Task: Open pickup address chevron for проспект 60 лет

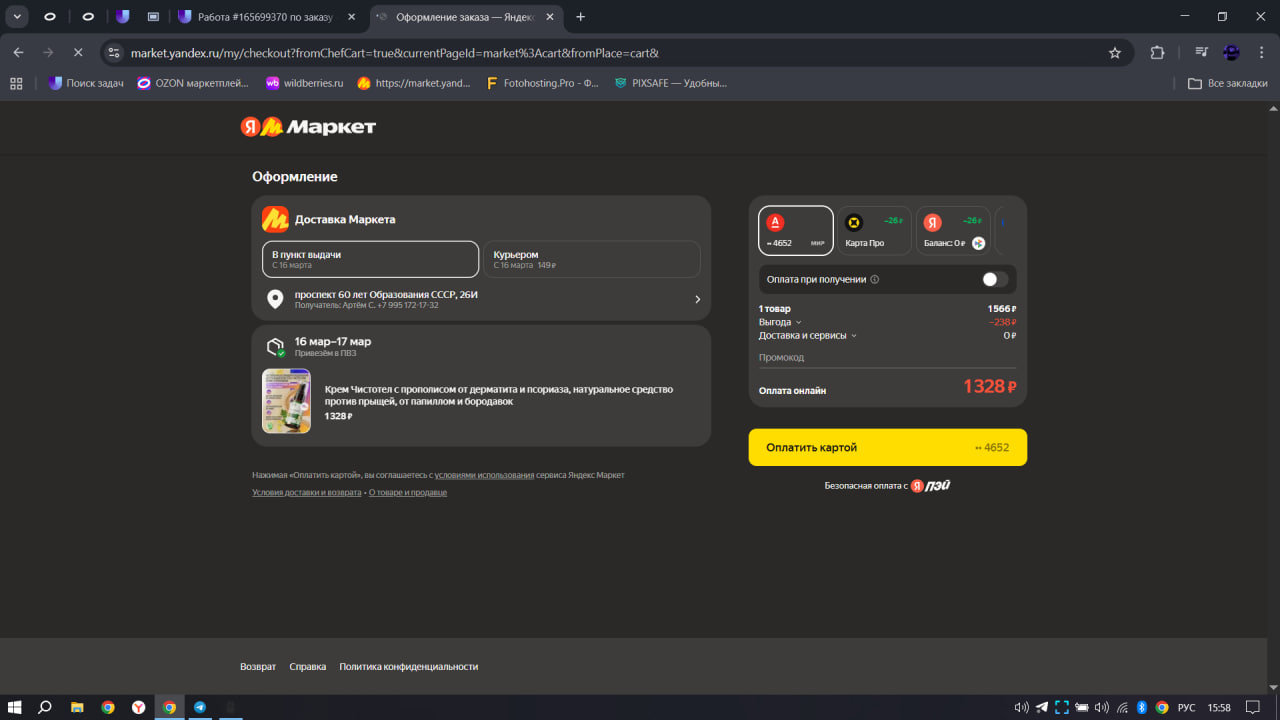Action: coord(697,299)
